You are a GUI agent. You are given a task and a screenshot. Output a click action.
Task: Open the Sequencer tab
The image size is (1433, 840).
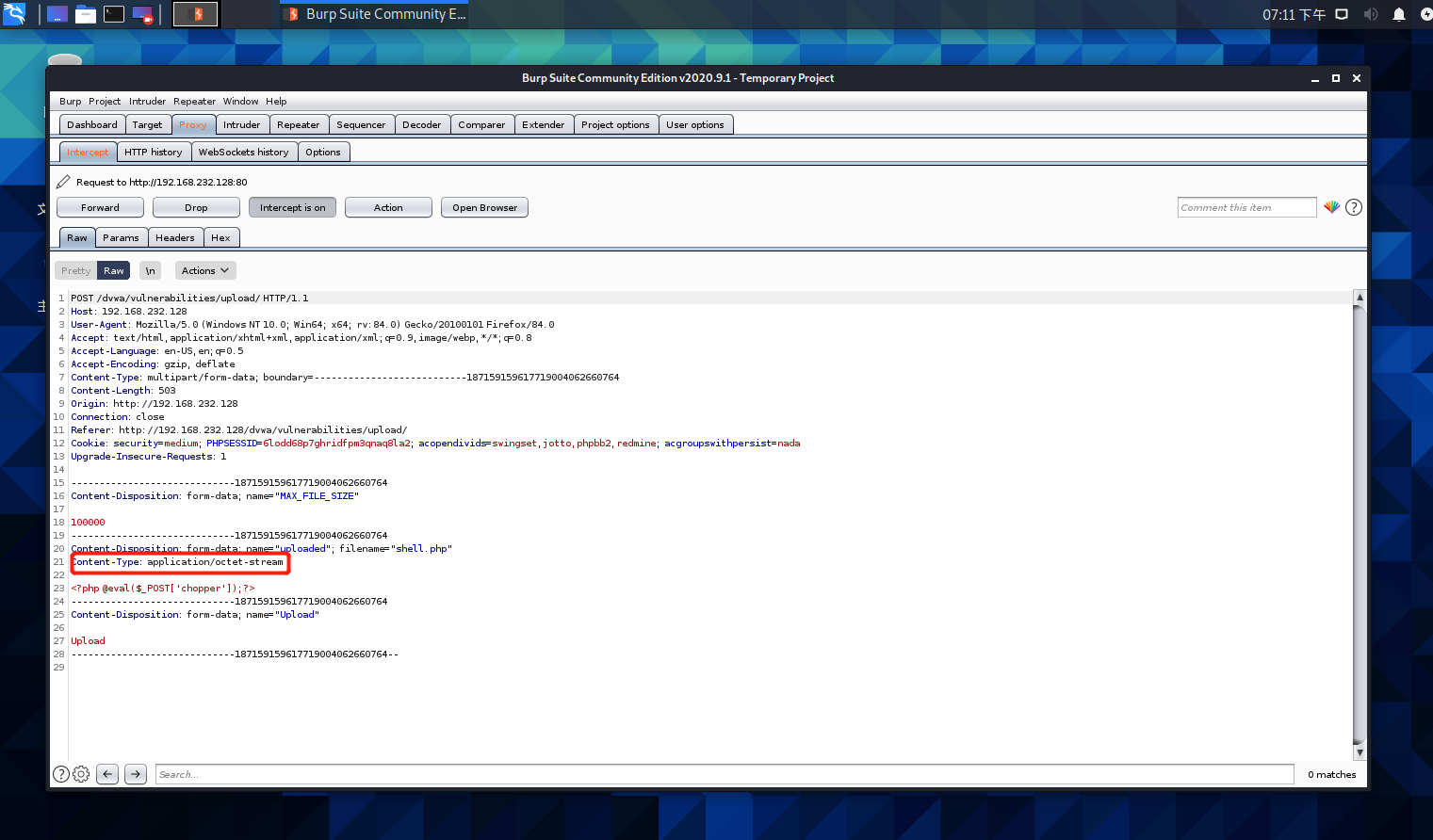pos(361,124)
